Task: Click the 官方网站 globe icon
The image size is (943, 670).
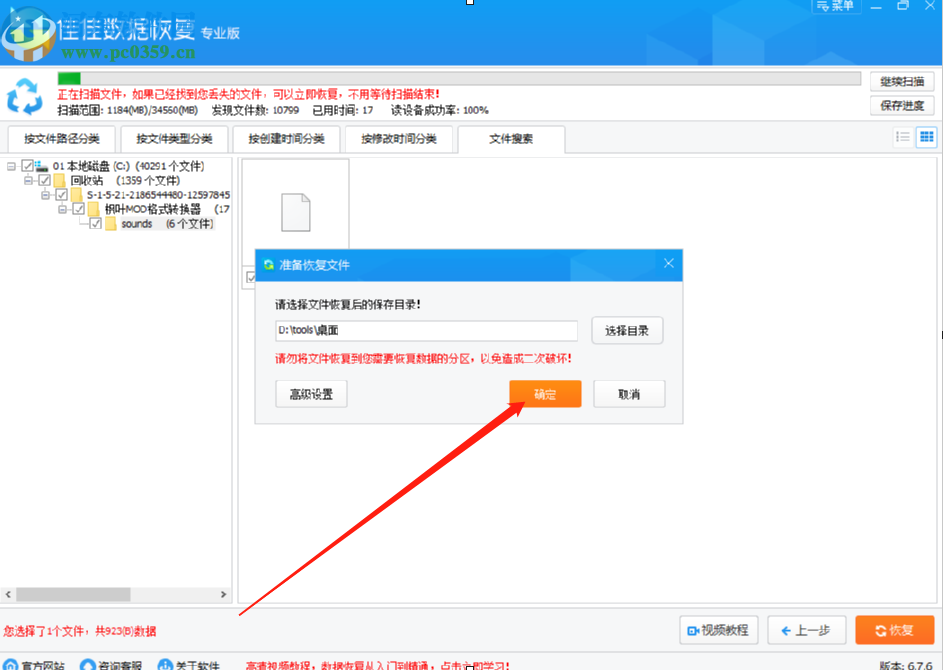Action: [x=12, y=662]
